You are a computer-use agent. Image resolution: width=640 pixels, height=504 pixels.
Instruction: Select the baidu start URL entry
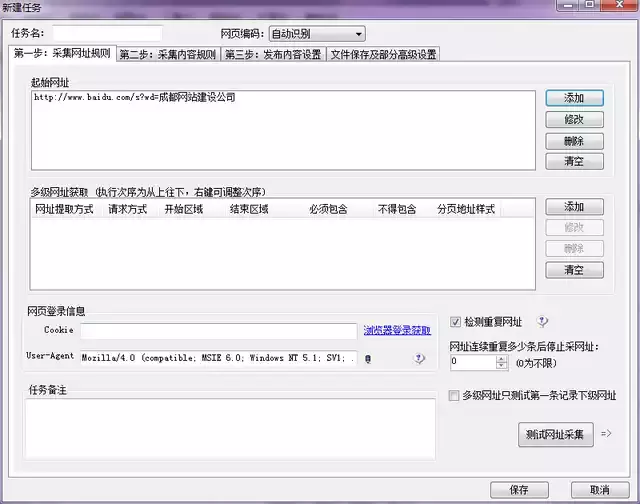click(x=135, y=97)
